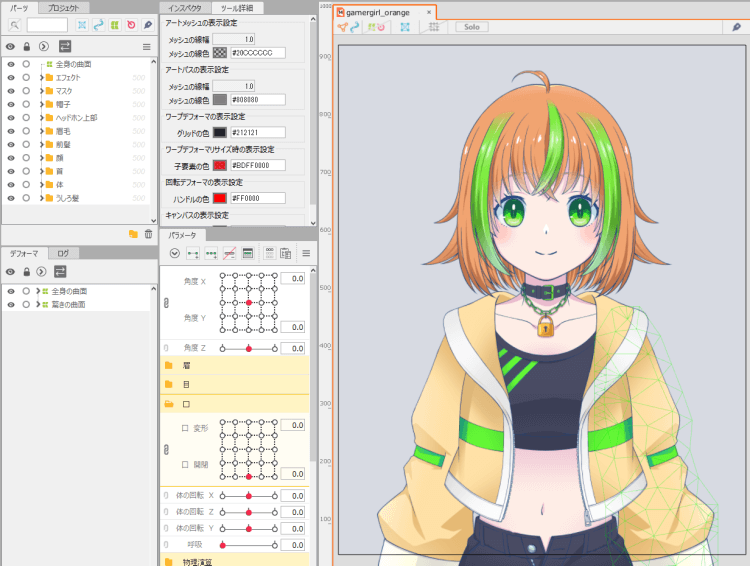Toggle visibility eye for エフェクト folder
Image resolution: width=750 pixels, height=566 pixels.
pyautogui.click(x=11, y=78)
